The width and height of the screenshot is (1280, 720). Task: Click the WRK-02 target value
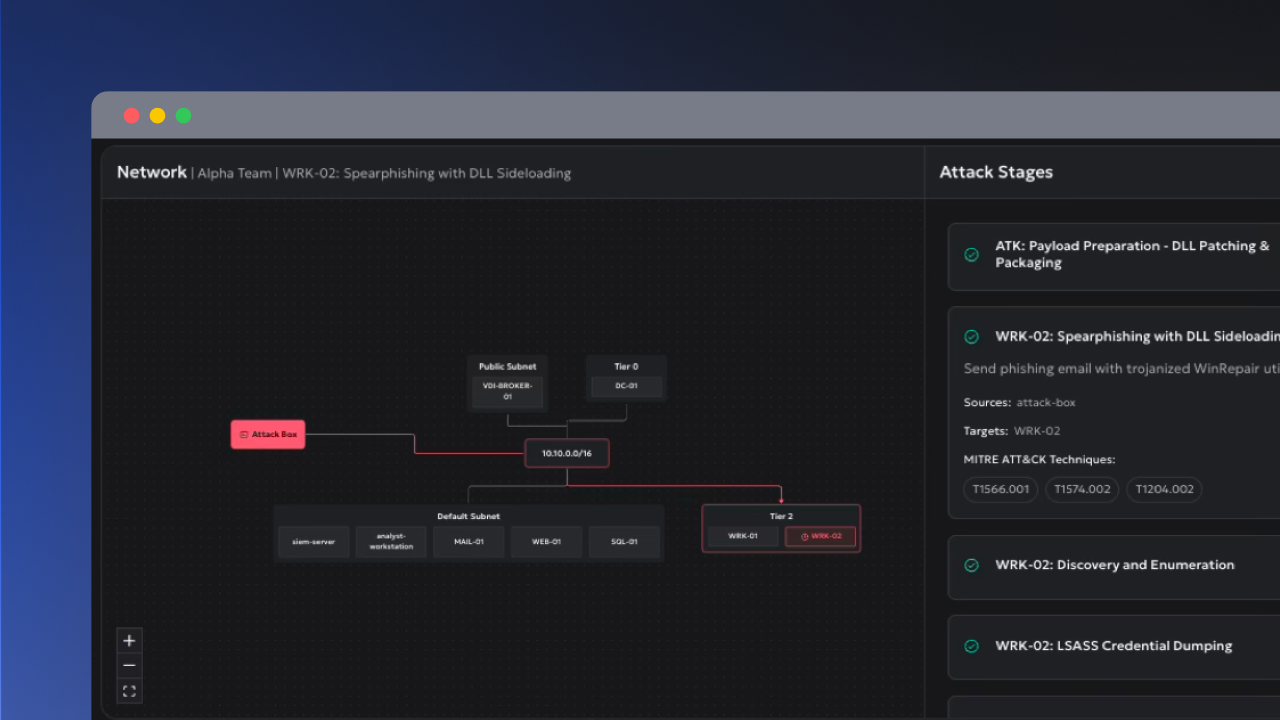tap(1037, 431)
